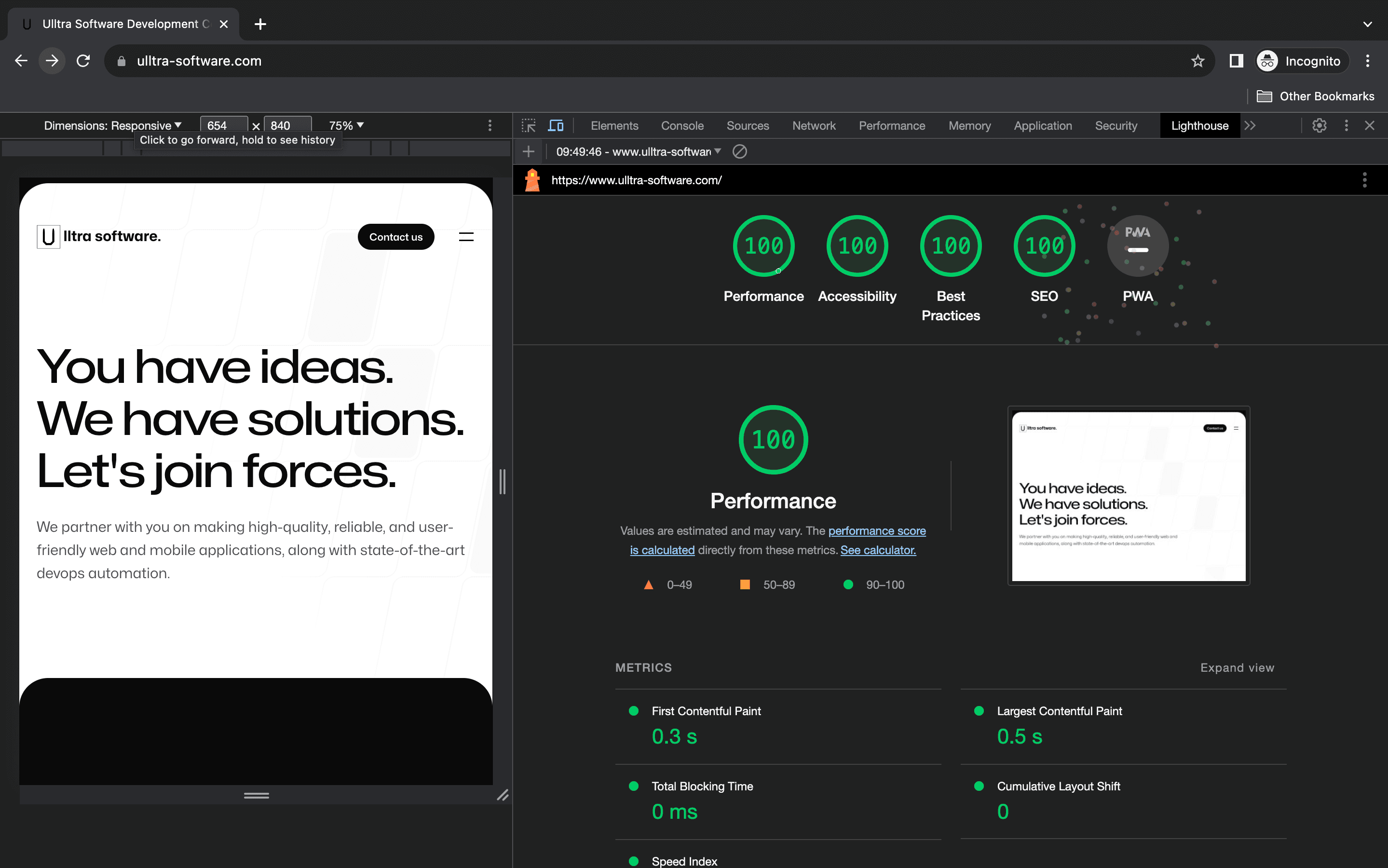Click Total Blocking Time metric
1388x868 pixels.
(778, 802)
